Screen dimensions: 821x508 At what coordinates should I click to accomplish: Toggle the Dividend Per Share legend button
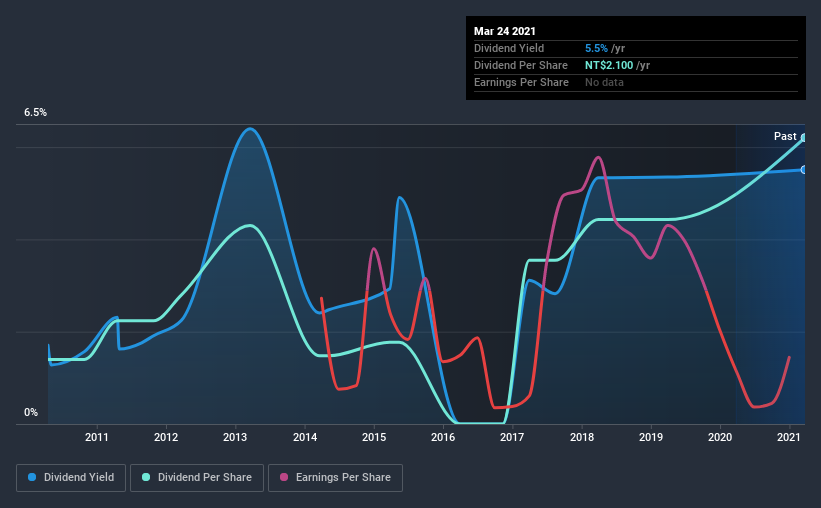coord(197,478)
